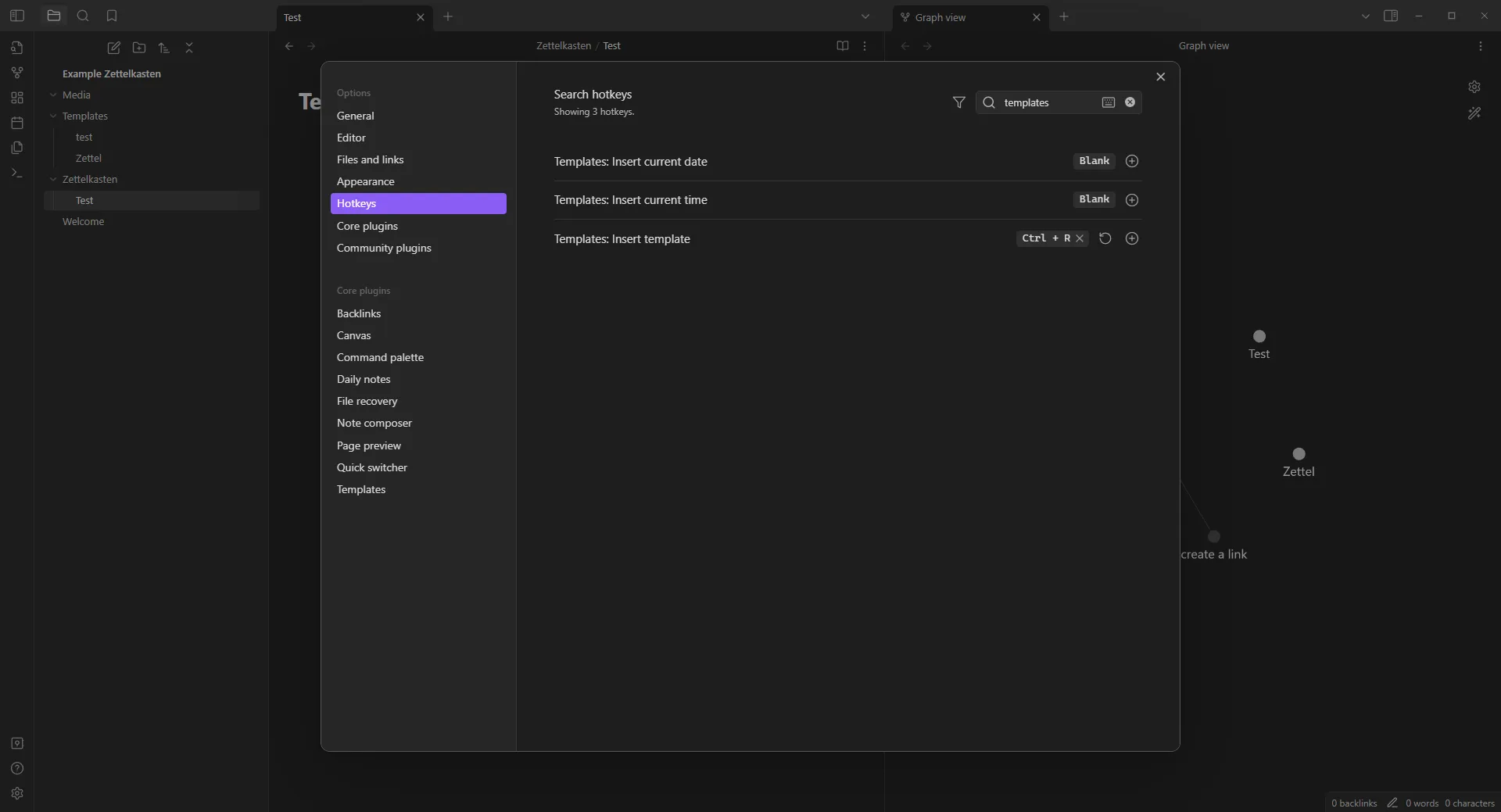Open the General settings section
The height and width of the screenshot is (812, 1501).
click(x=418, y=116)
